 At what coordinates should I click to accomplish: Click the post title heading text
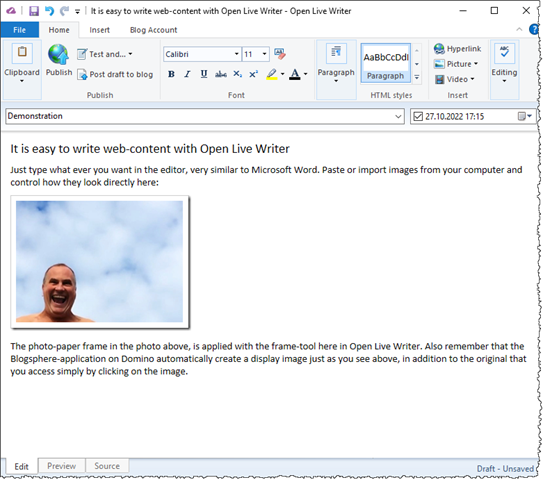tap(150, 149)
